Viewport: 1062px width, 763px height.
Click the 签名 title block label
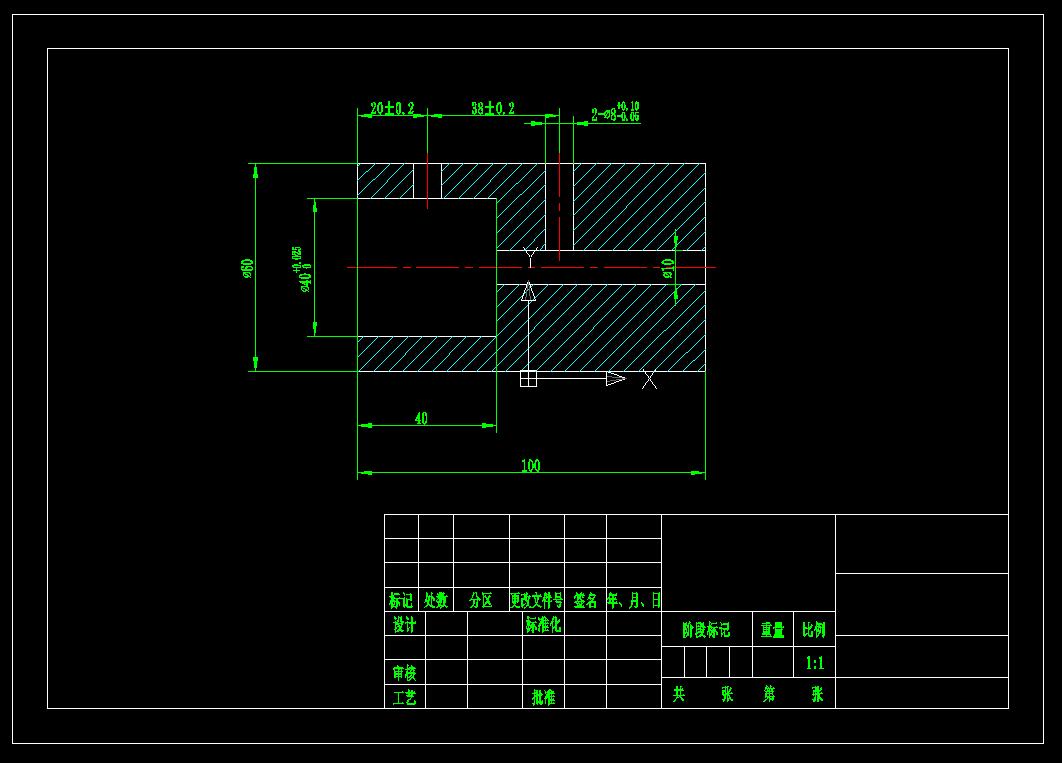coord(585,601)
